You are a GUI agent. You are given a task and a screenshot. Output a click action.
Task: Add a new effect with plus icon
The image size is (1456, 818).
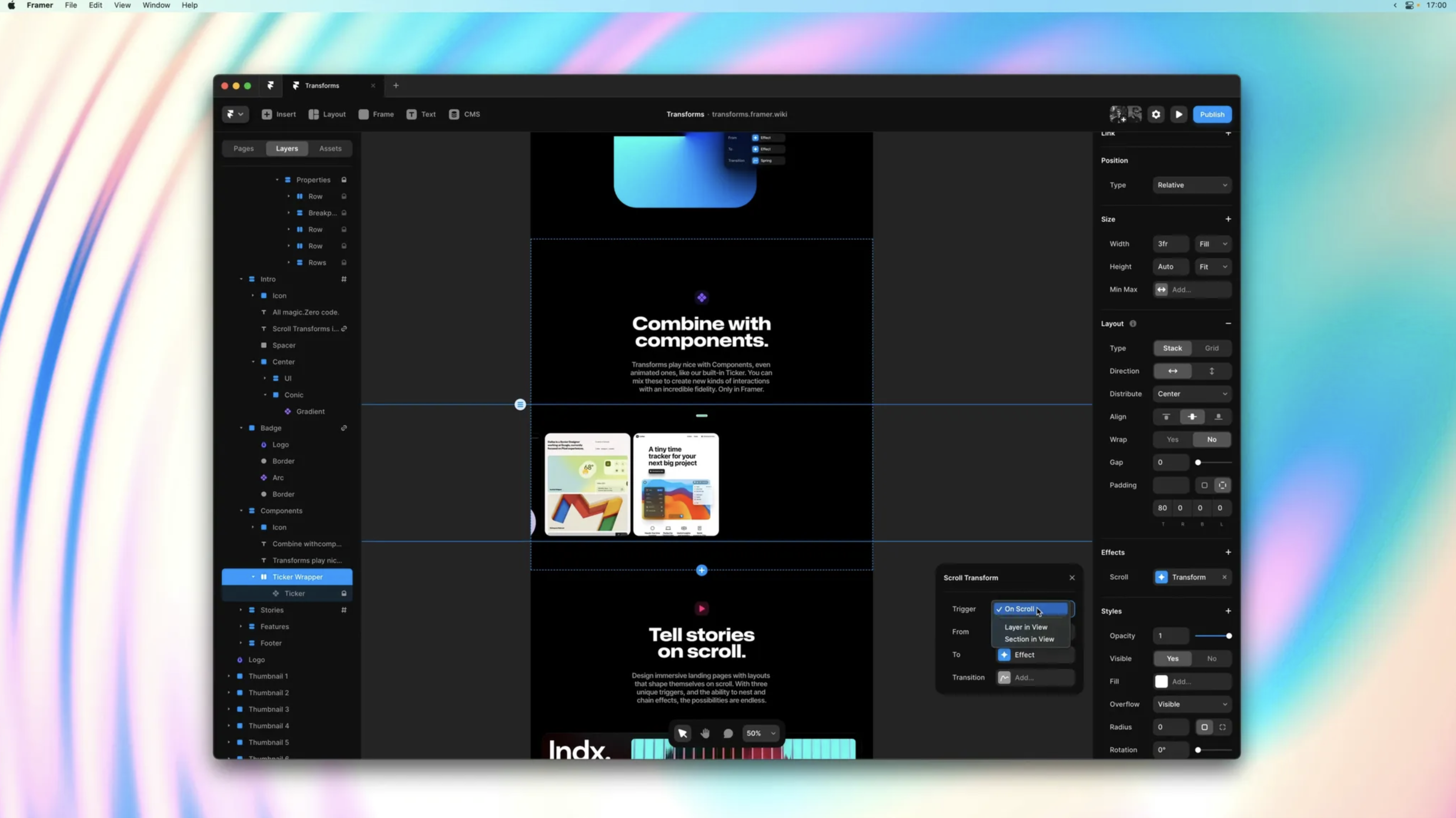(x=1228, y=552)
